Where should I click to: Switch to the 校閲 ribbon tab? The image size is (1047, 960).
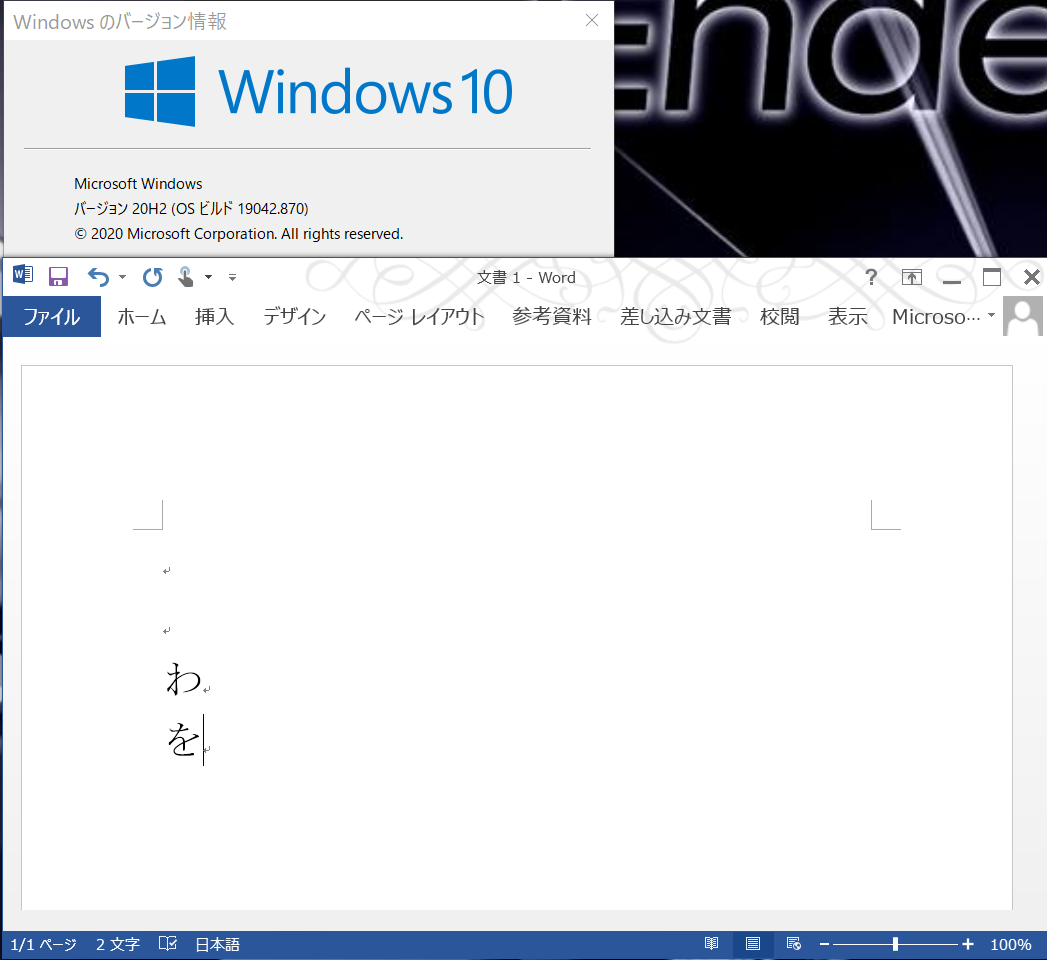[x=779, y=316]
